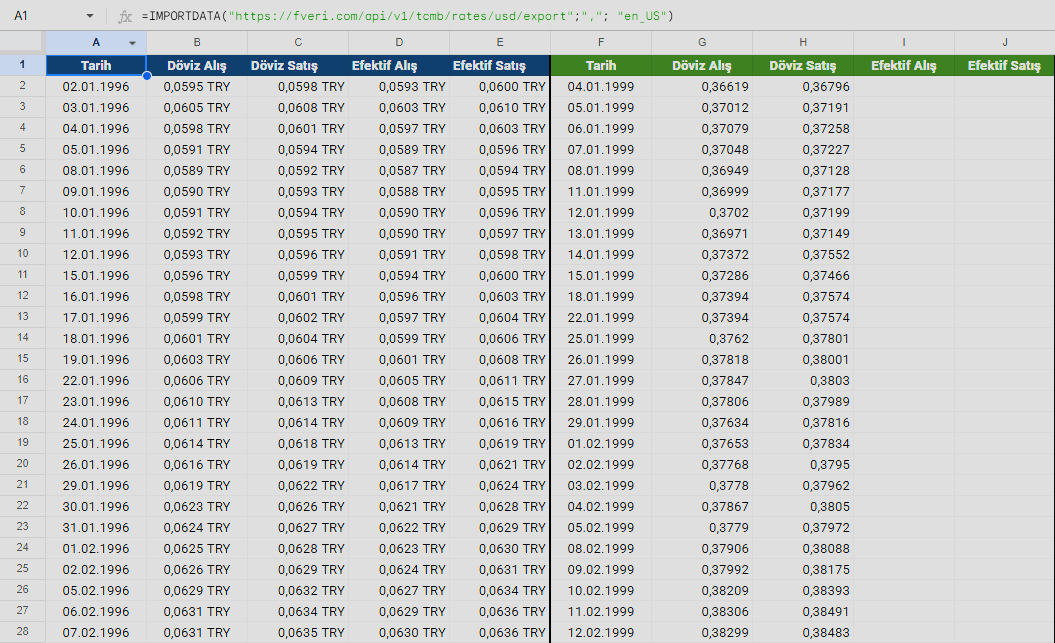This screenshot has width=1055, height=643.
Task: Open the filter dropdown on column A header
Action: coord(131,43)
